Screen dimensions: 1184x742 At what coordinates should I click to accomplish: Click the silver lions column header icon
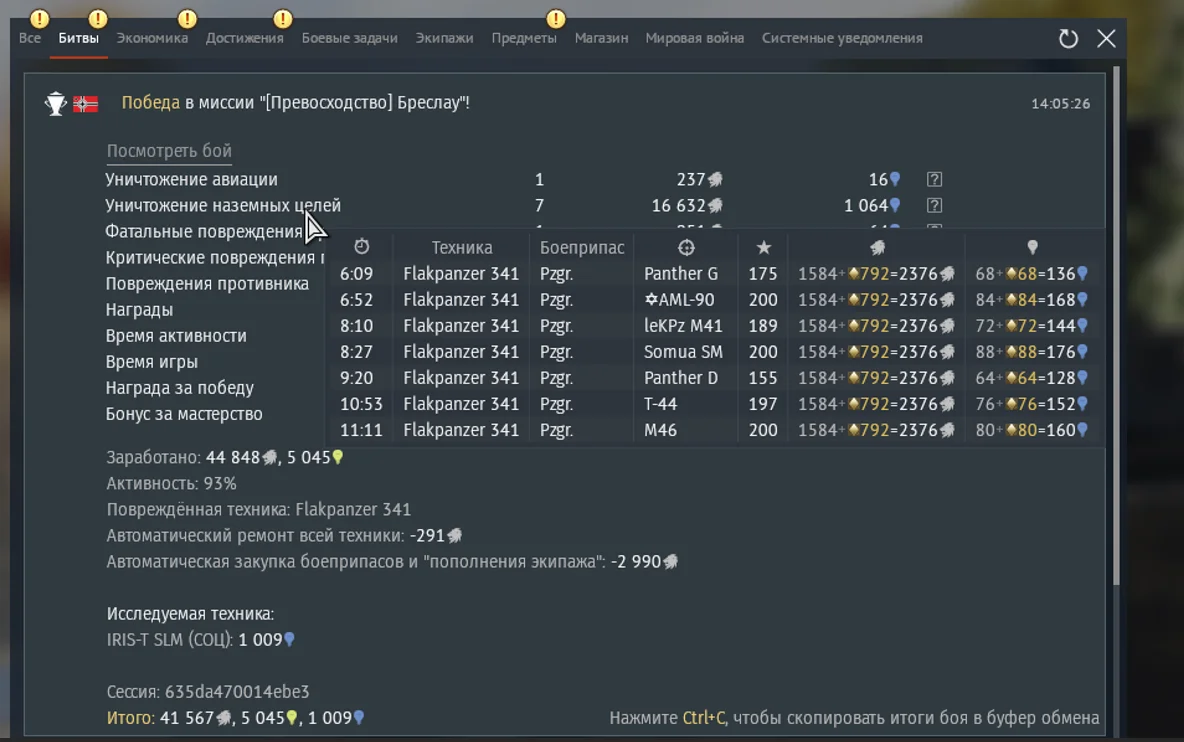(x=877, y=247)
